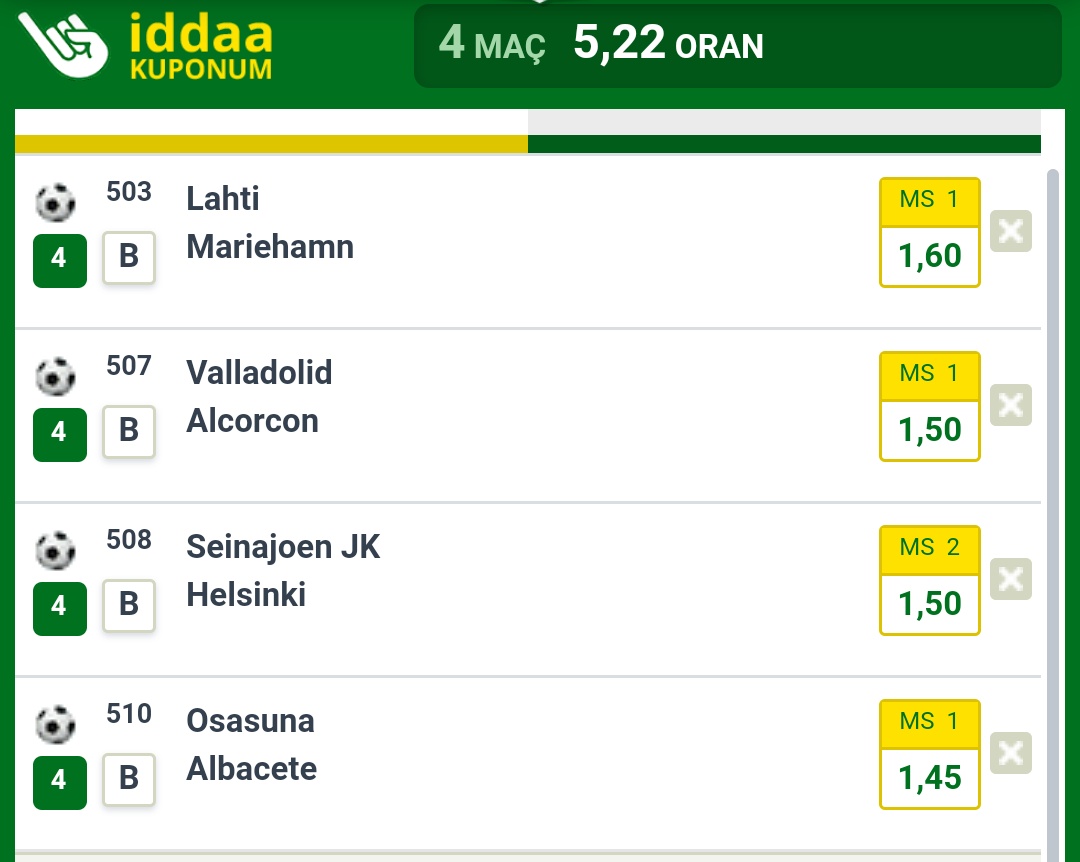Remove the Seinajoen JK vs Helsinki bet

pyautogui.click(x=1010, y=579)
